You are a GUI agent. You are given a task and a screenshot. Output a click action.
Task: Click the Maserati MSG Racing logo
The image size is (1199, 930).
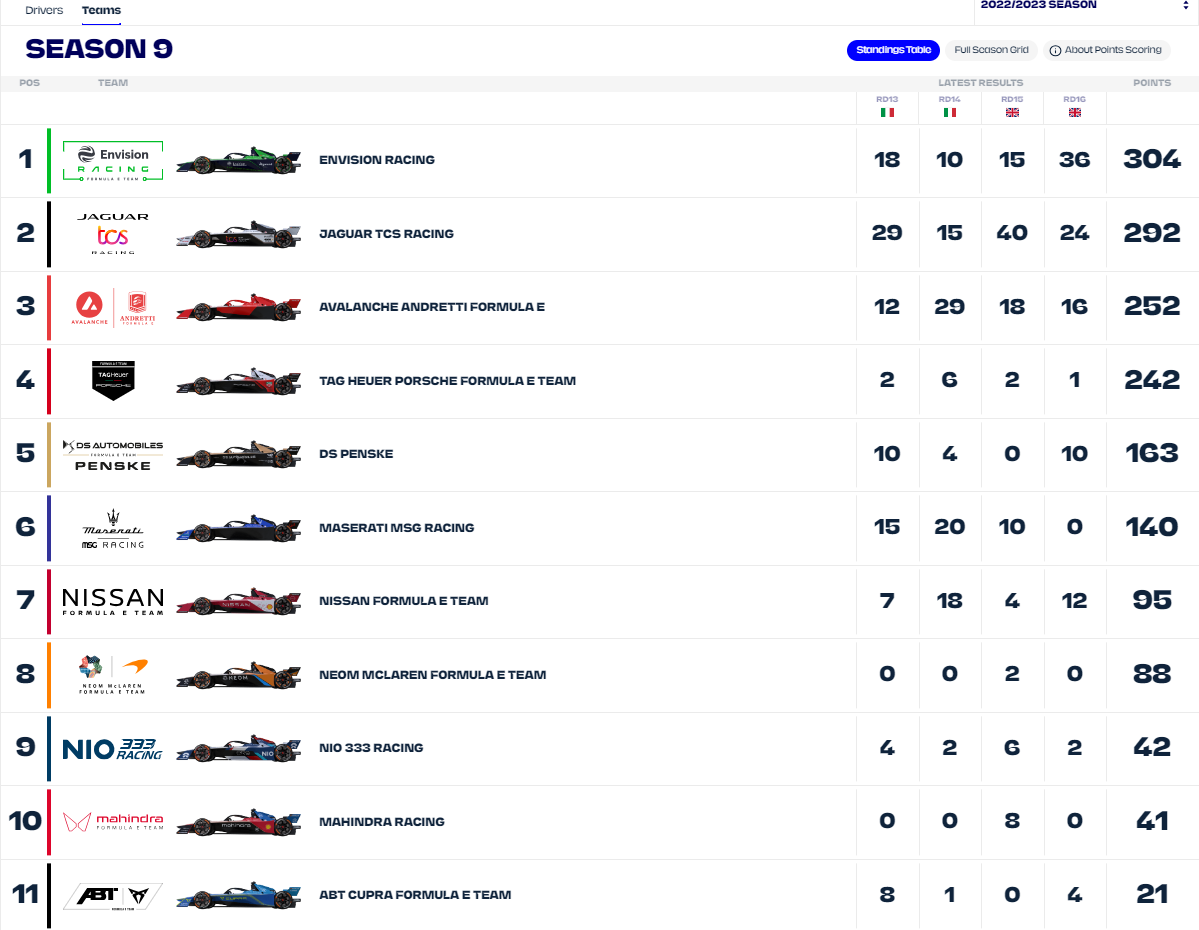click(x=112, y=528)
